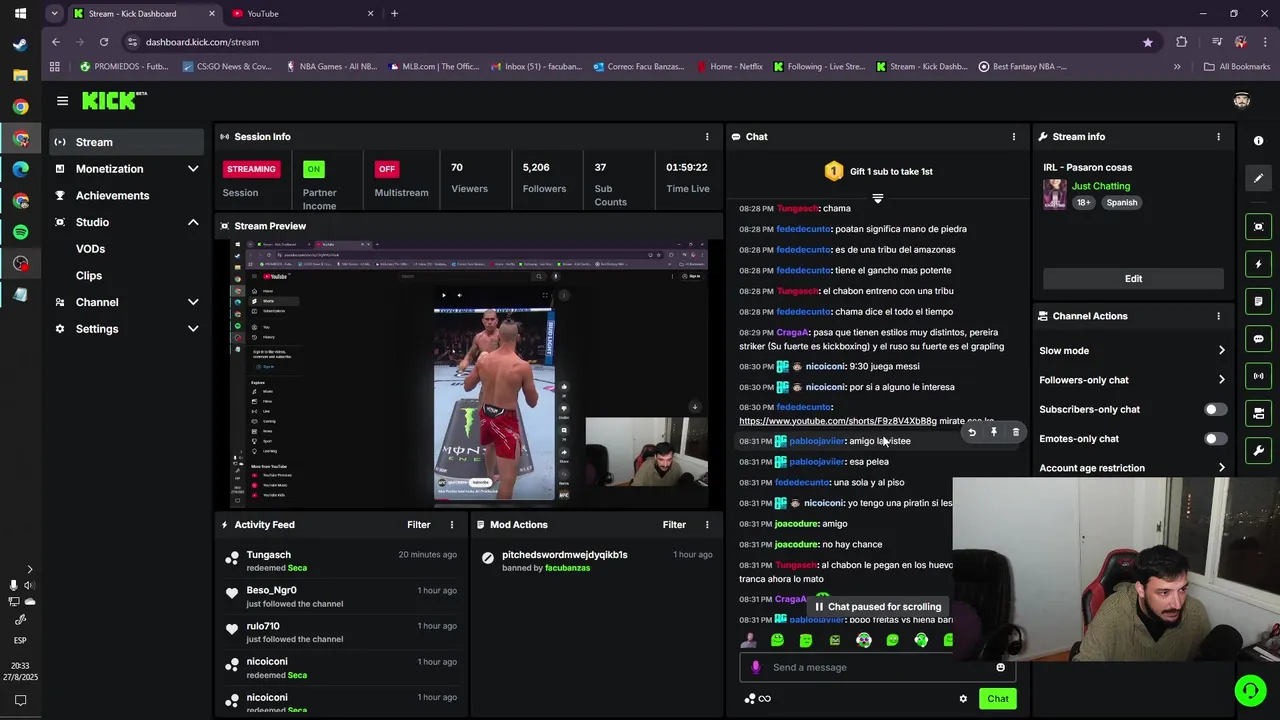Viewport: 1280px width, 720px height.
Task: Open the Activity Feed three-dot menu
Action: tap(452, 525)
